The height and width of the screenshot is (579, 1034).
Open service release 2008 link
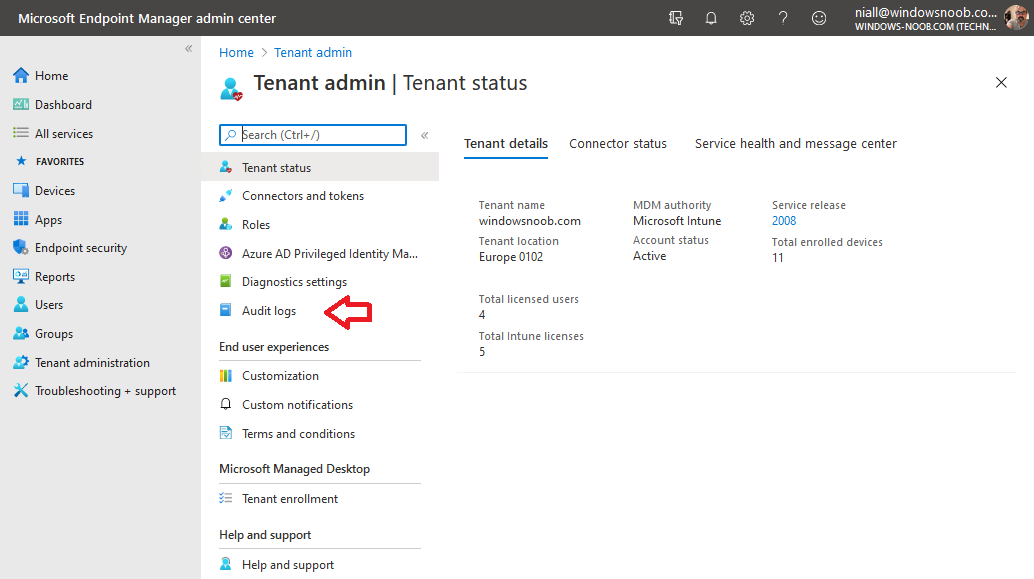pyautogui.click(x=784, y=221)
